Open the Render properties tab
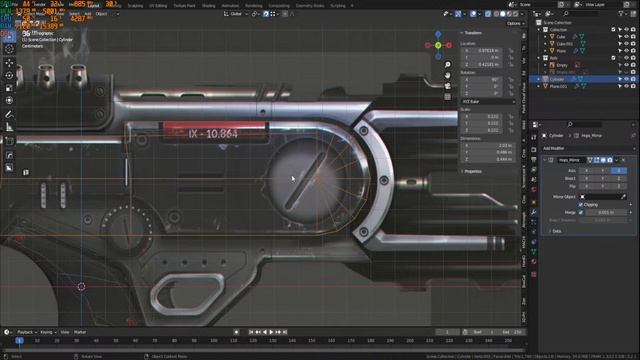The width and height of the screenshot is (640, 360). [x=533, y=149]
